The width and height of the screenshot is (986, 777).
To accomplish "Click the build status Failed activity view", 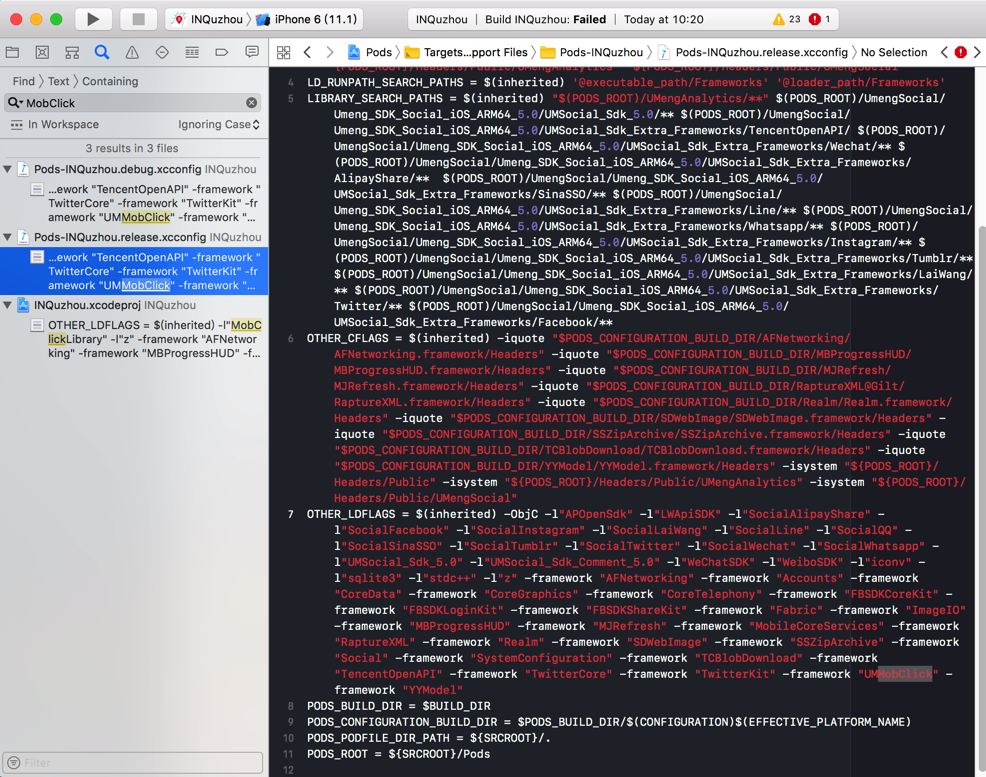I will 623,19.
